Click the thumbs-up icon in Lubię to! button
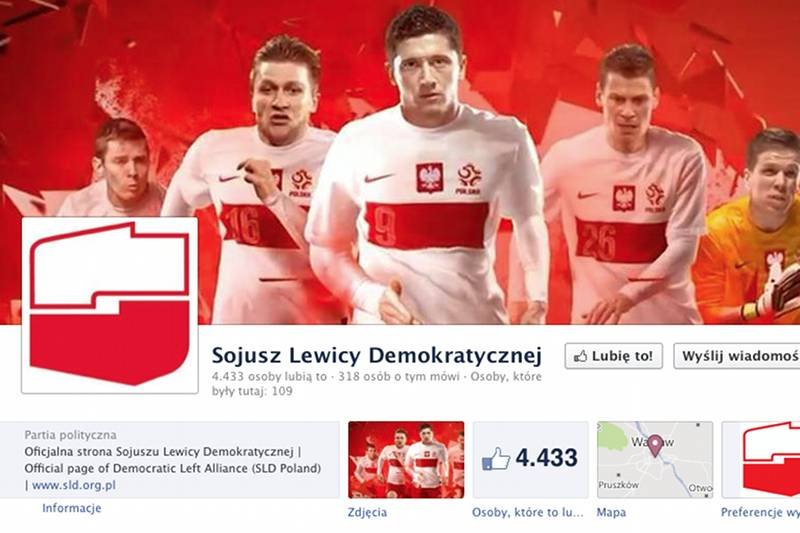Viewport: 800px width, 533px height. pos(580,356)
